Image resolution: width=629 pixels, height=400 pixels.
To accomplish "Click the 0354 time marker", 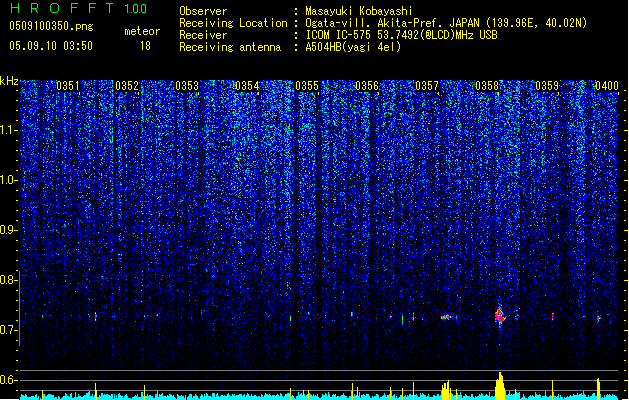I will 247,86.
